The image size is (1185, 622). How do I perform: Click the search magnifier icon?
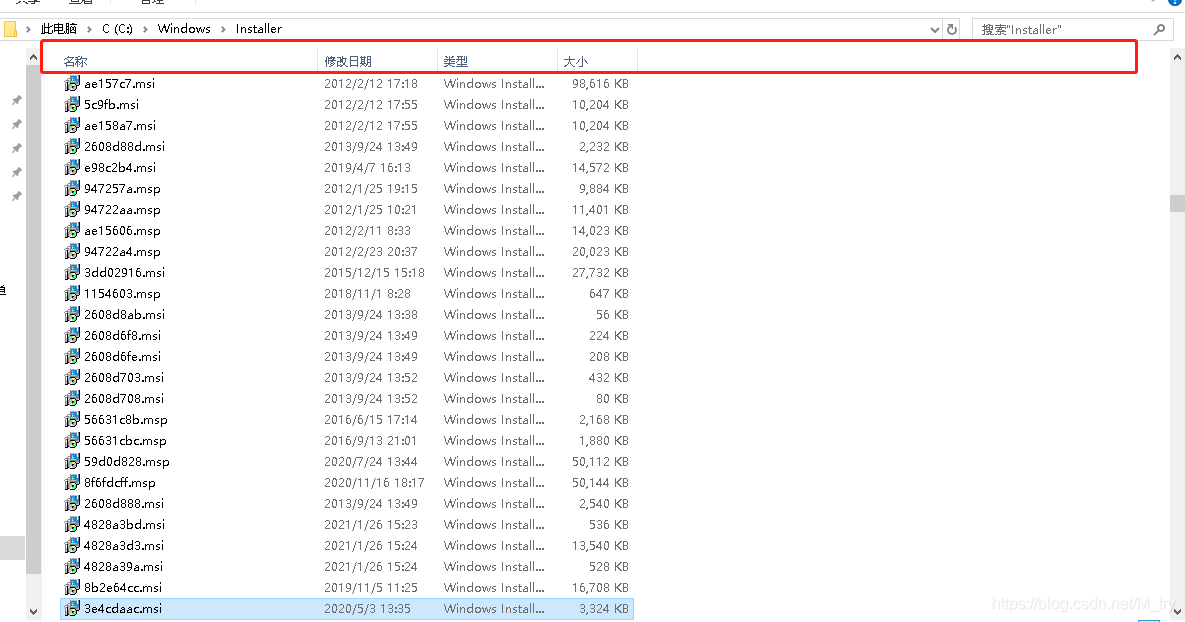pyautogui.click(x=1159, y=29)
